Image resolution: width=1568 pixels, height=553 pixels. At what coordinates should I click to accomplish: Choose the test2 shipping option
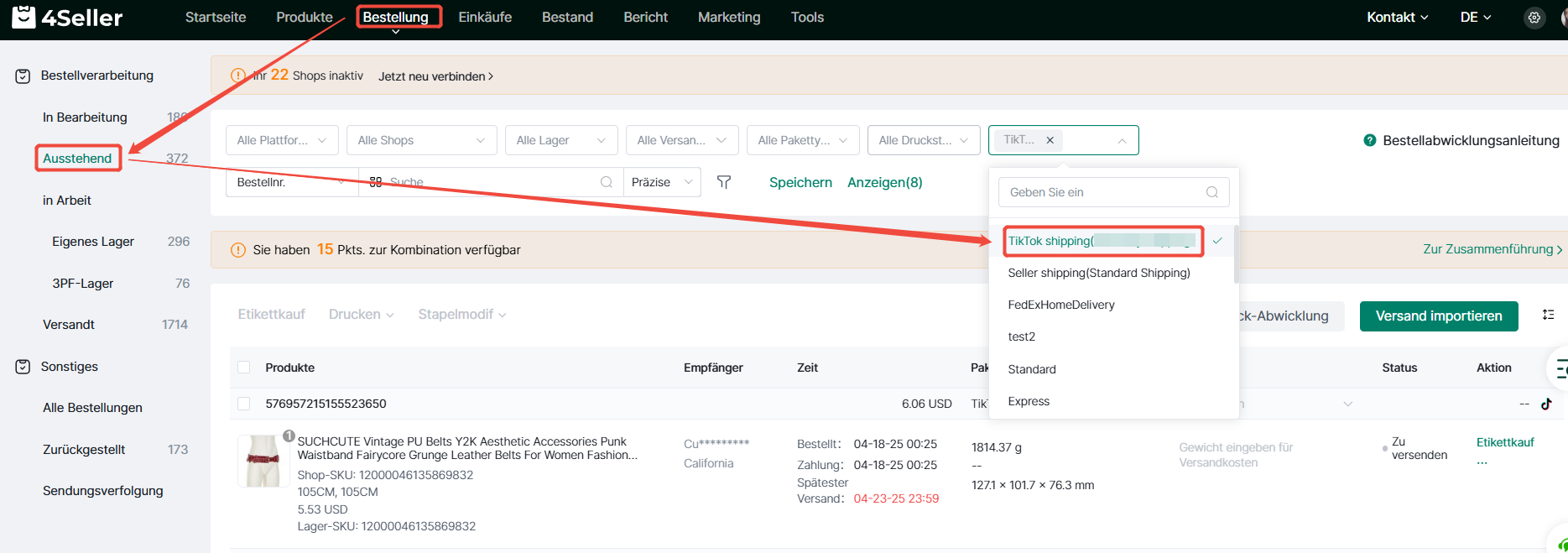click(1021, 336)
